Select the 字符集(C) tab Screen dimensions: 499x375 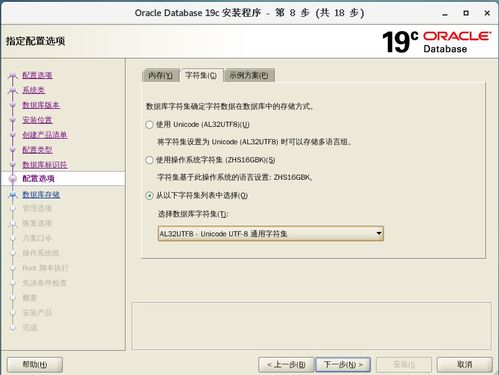201,75
